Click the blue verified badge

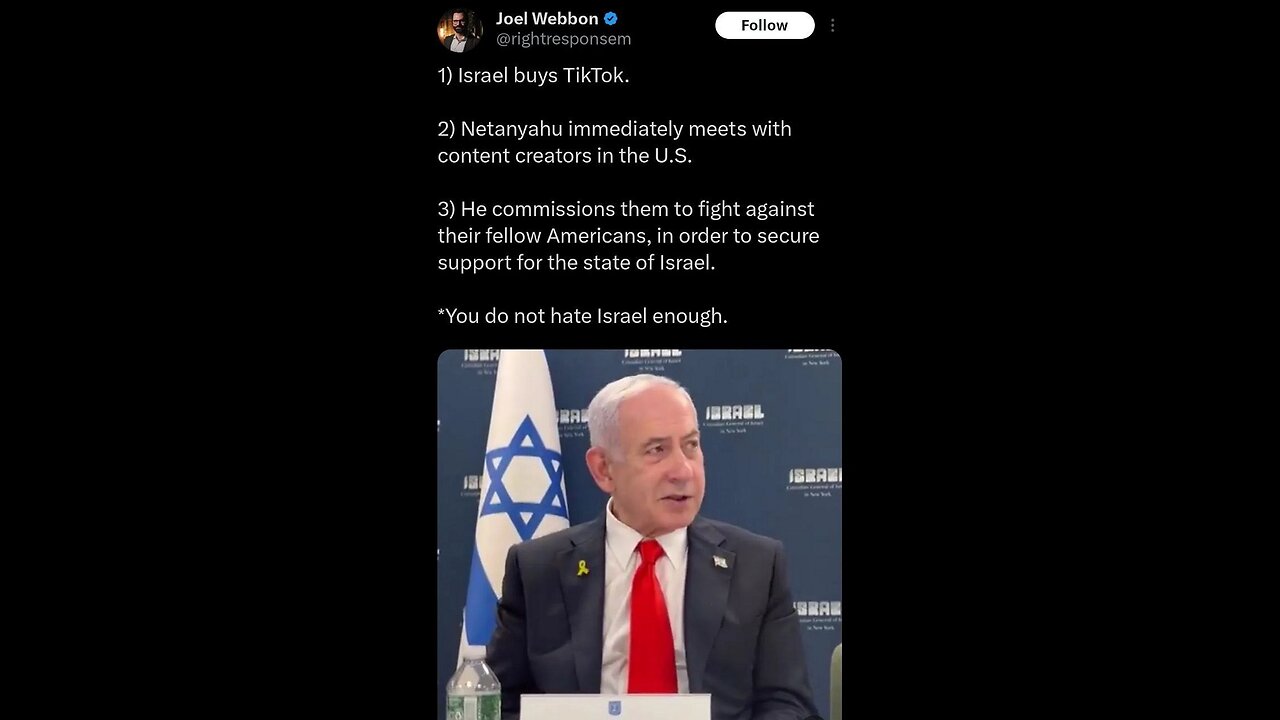point(611,18)
